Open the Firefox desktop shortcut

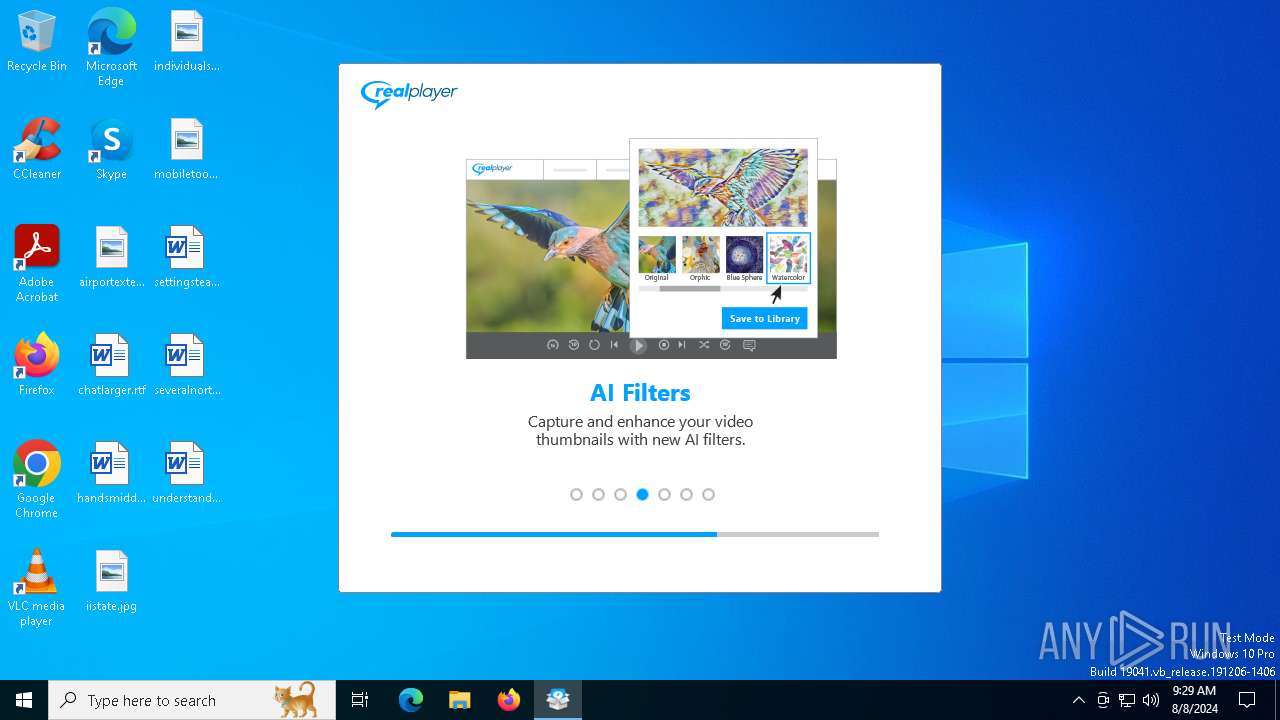(37, 366)
